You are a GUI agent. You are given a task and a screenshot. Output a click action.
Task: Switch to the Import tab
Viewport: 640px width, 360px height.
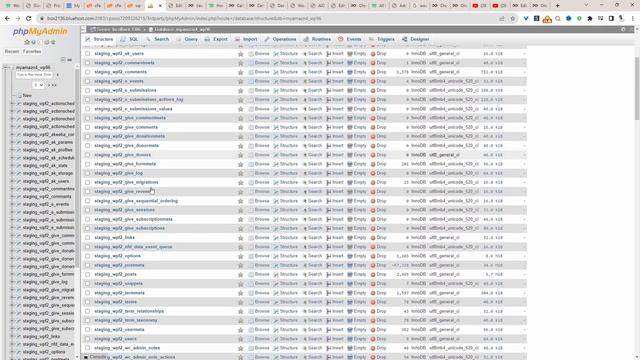(x=246, y=39)
